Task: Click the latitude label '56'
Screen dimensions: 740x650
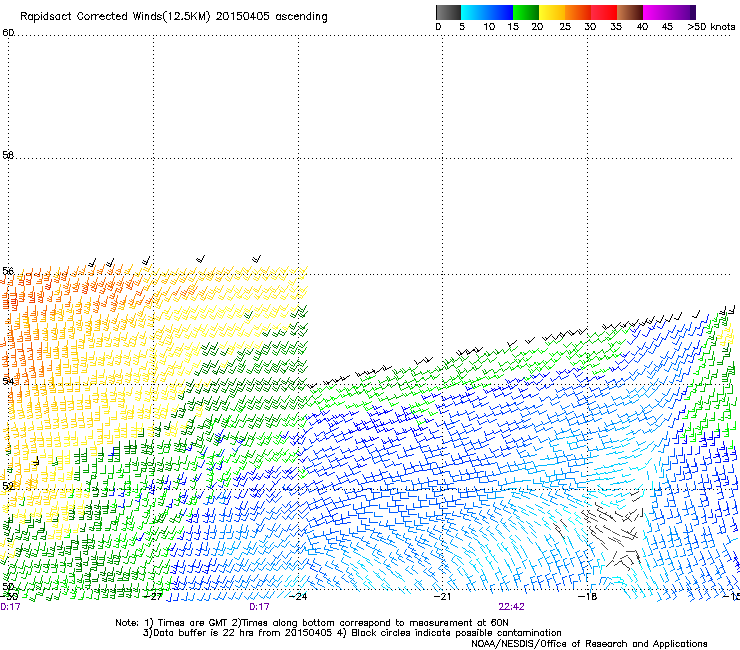Action: click(x=8, y=271)
